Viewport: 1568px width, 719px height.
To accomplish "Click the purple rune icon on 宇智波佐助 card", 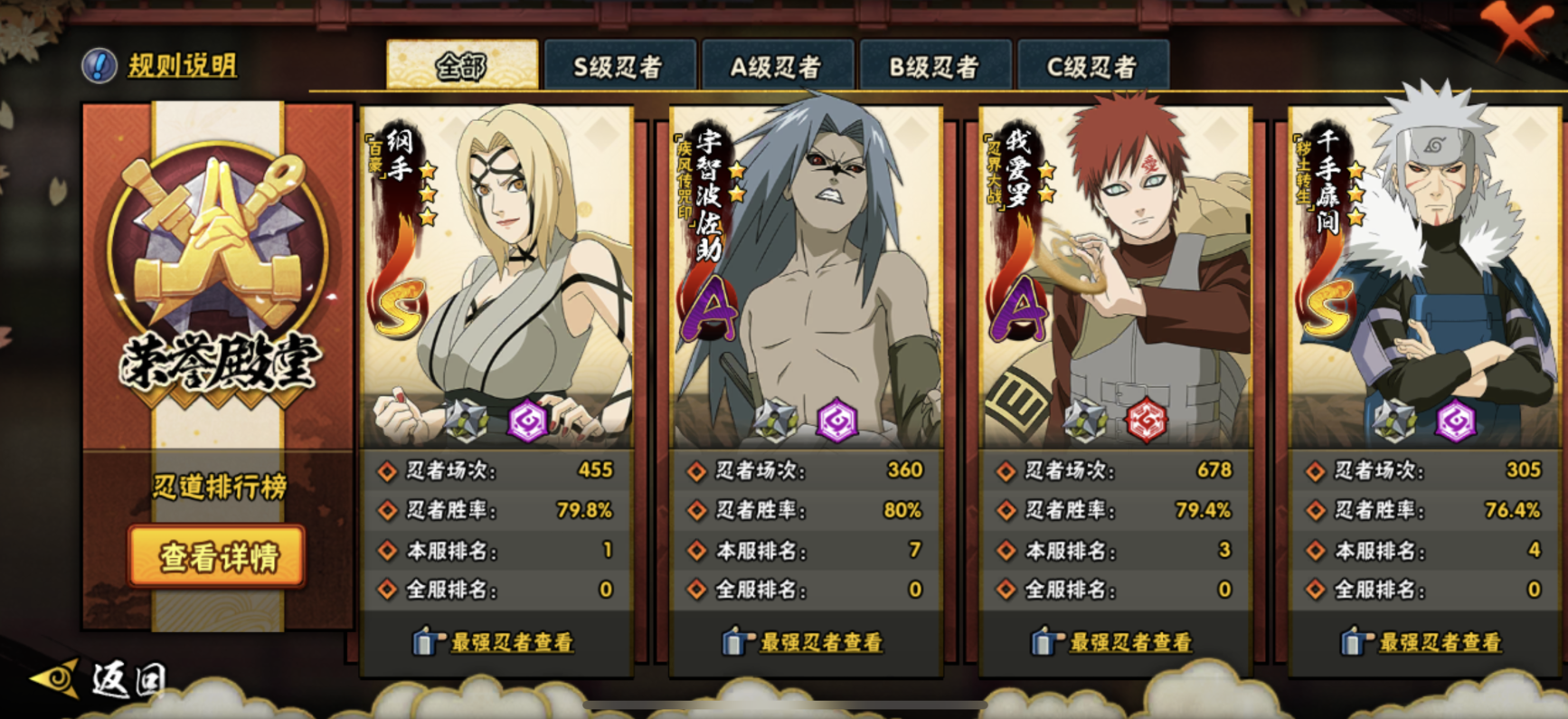I will click(x=837, y=421).
